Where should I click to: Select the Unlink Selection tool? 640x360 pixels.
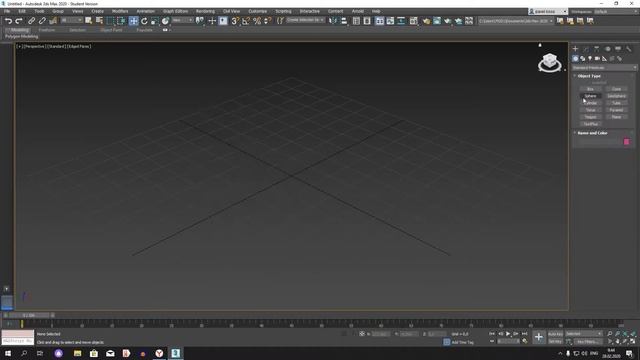[42, 21]
